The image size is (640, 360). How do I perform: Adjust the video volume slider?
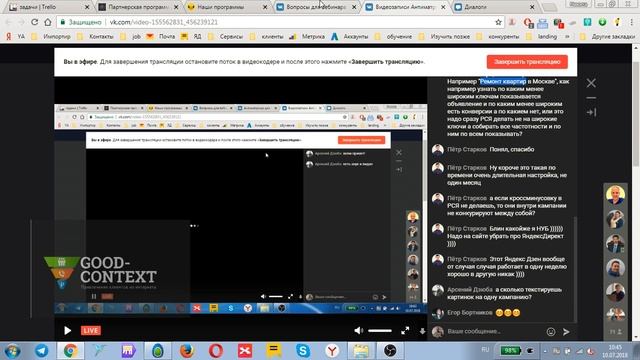pos(380,331)
